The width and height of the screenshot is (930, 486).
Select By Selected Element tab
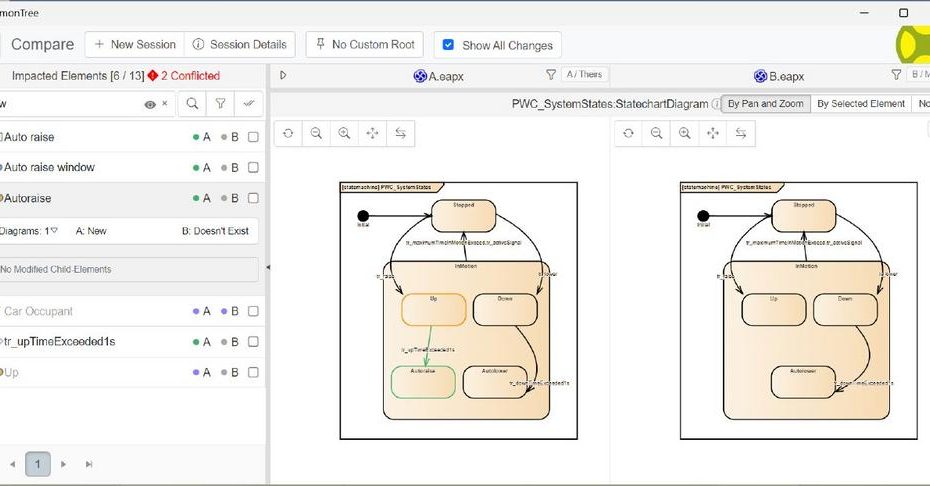pos(861,104)
